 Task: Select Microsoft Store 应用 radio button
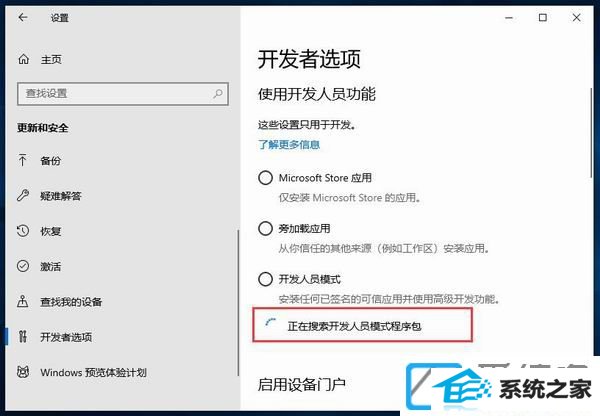[x=265, y=178]
